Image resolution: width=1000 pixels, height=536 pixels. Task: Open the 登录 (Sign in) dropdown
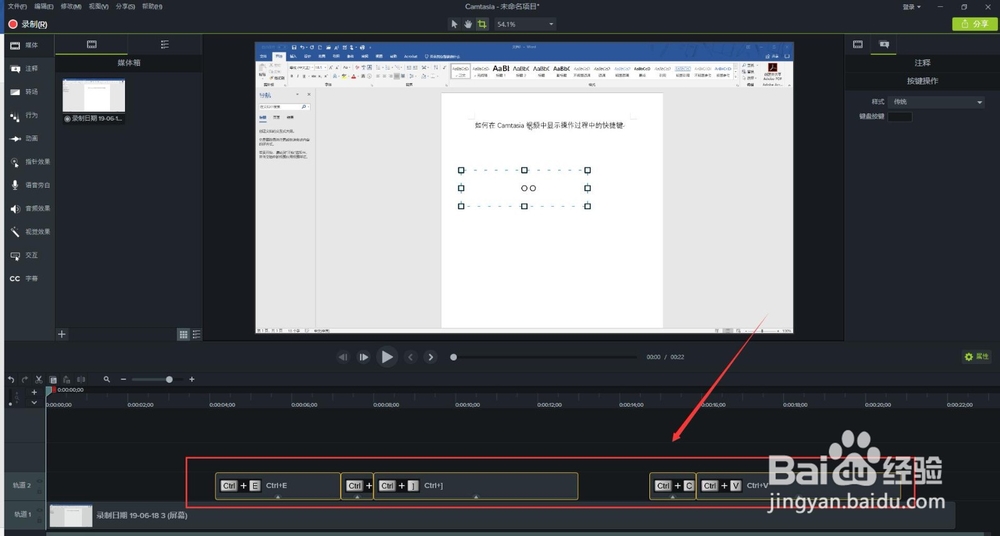(x=911, y=7)
